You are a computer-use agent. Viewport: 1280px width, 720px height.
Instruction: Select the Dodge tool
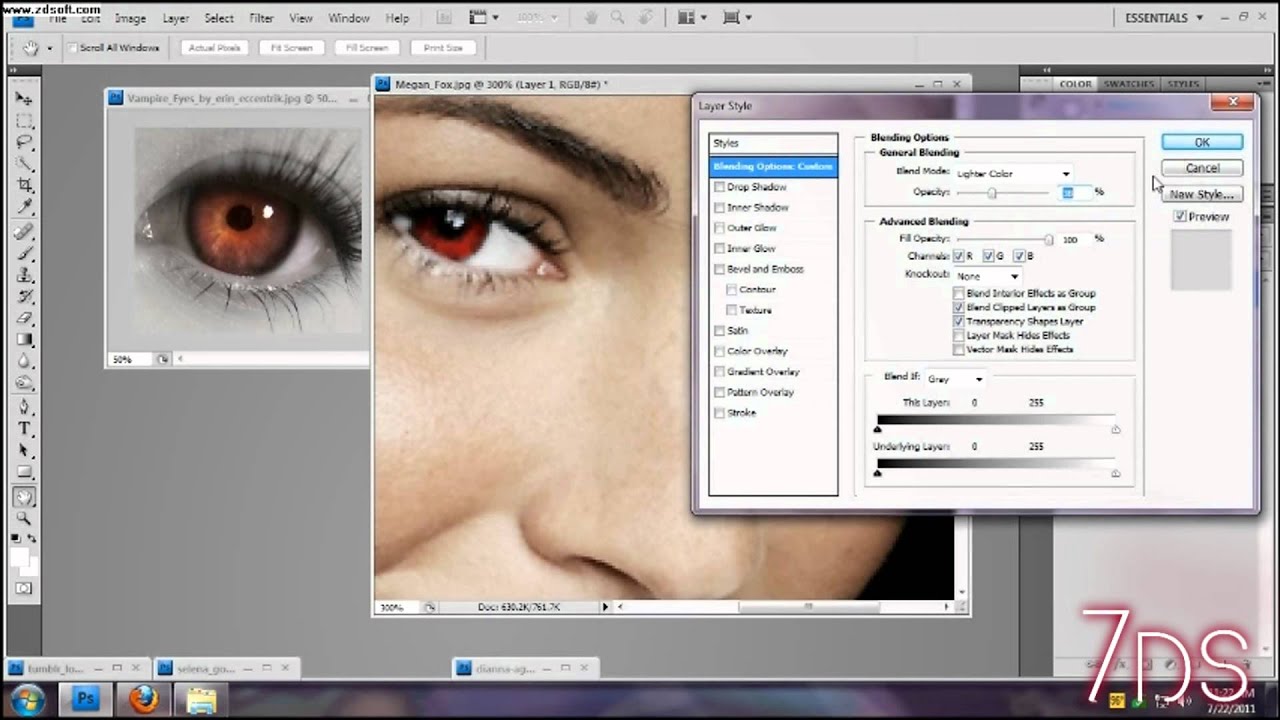pos(24,384)
